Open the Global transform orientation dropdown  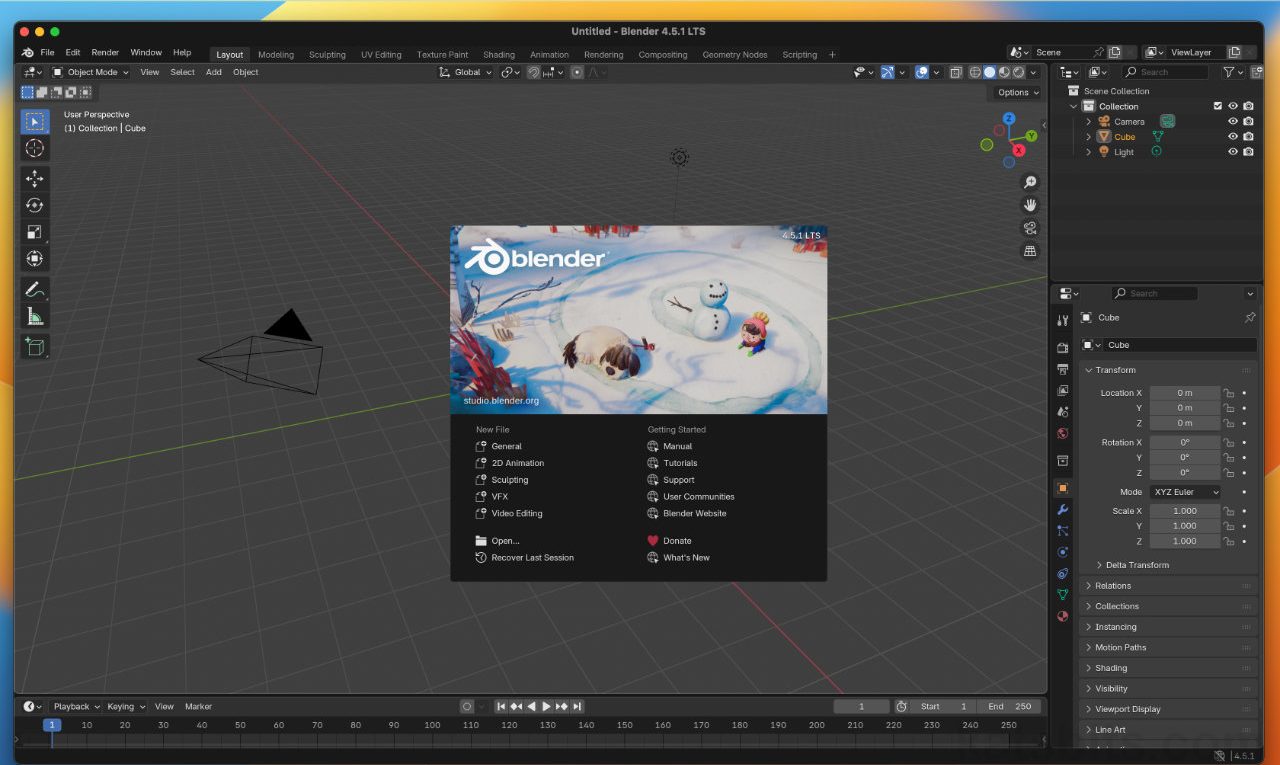click(x=466, y=72)
